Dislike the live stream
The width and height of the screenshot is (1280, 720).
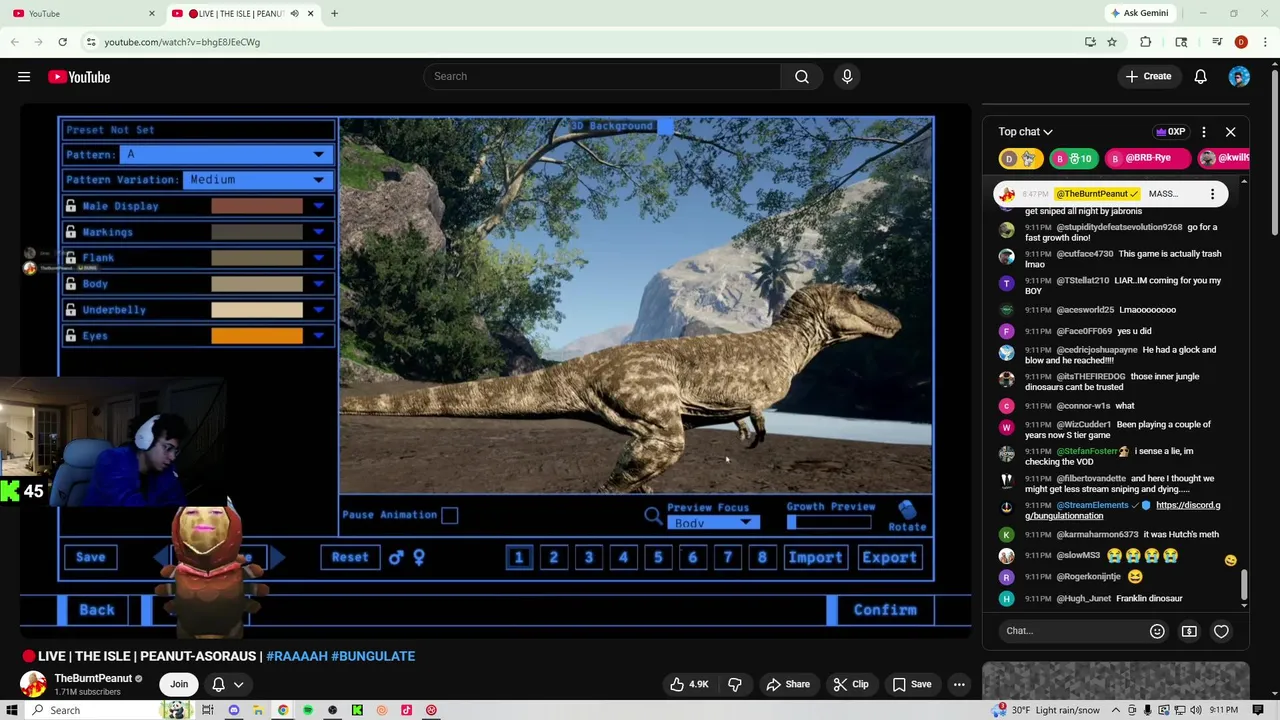click(735, 684)
